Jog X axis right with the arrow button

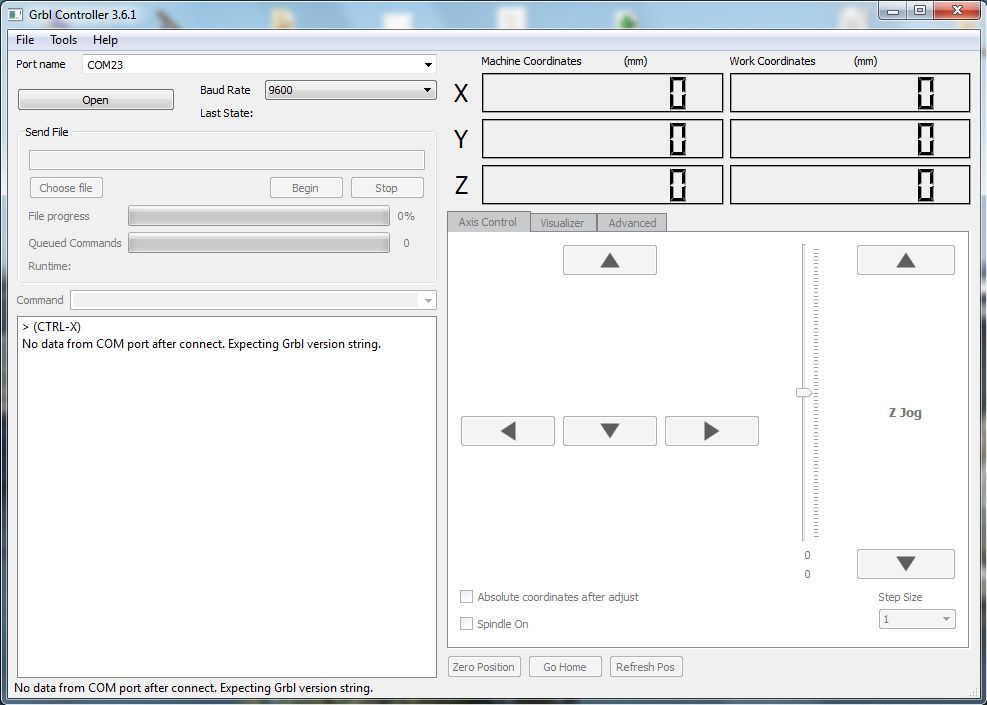coord(711,431)
